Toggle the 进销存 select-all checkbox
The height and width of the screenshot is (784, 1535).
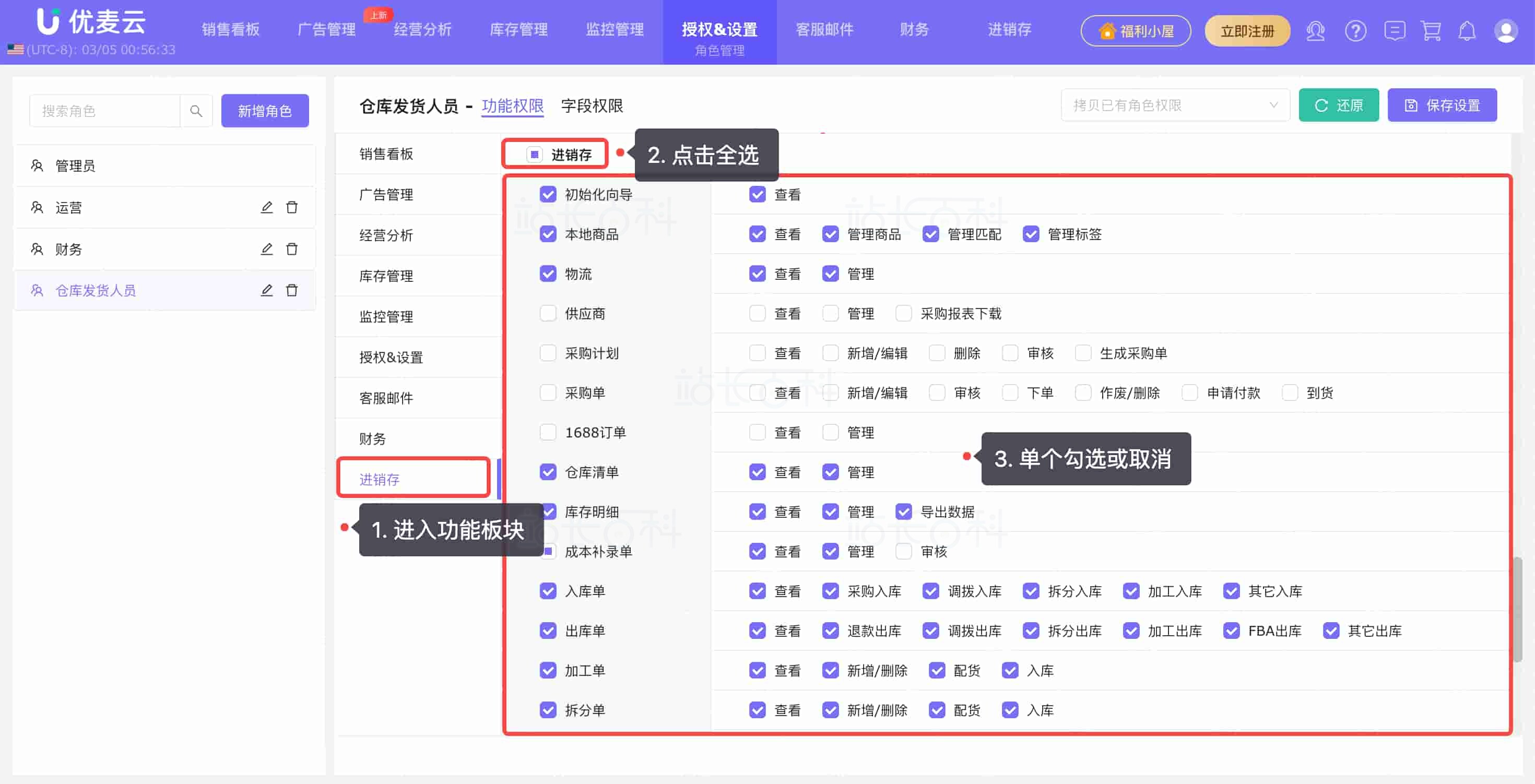point(534,155)
